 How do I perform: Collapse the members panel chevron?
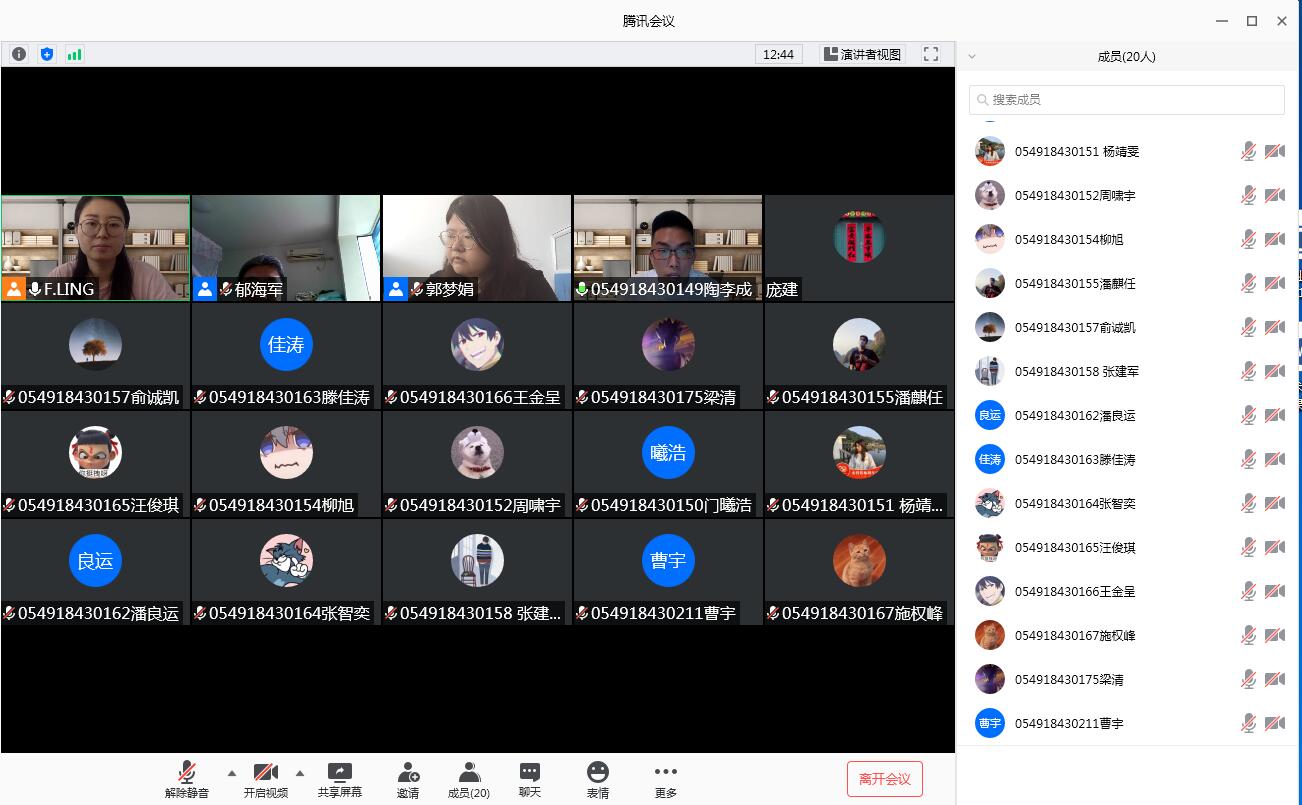pyautogui.click(x=972, y=57)
